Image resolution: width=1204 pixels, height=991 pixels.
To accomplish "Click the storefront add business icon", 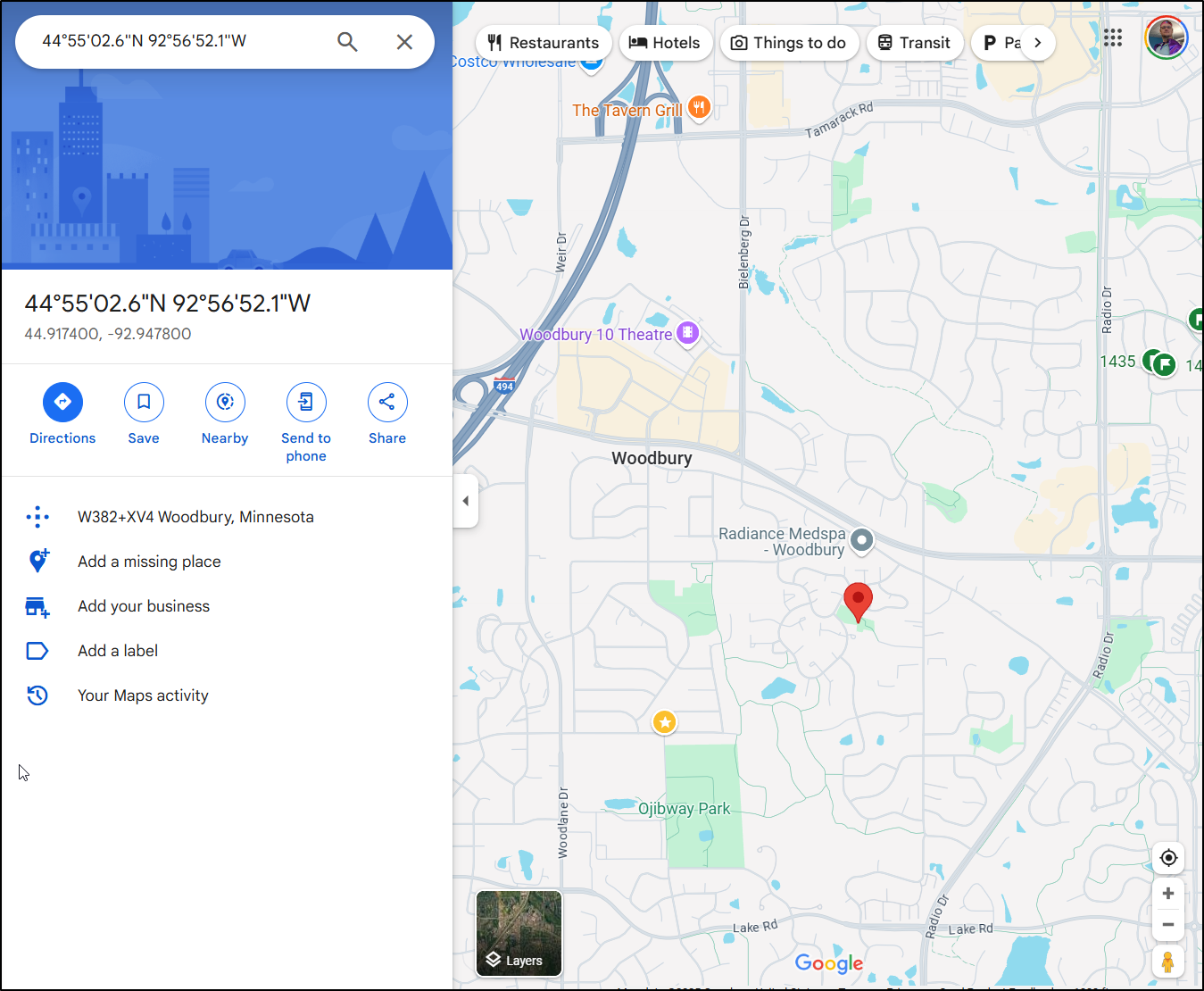I will coord(37,607).
